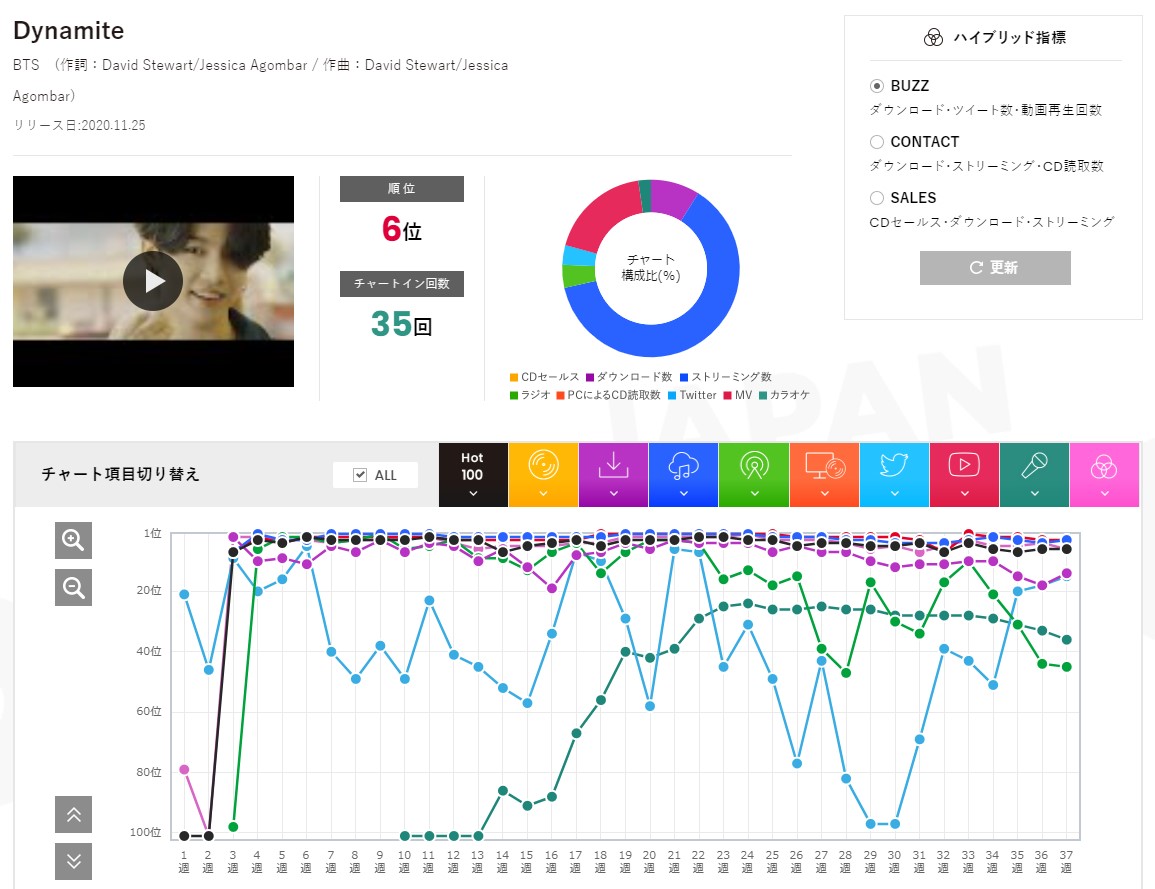The width and height of the screenshot is (1155, 889).
Task: Select the BUZZ radio option
Action: click(x=877, y=86)
